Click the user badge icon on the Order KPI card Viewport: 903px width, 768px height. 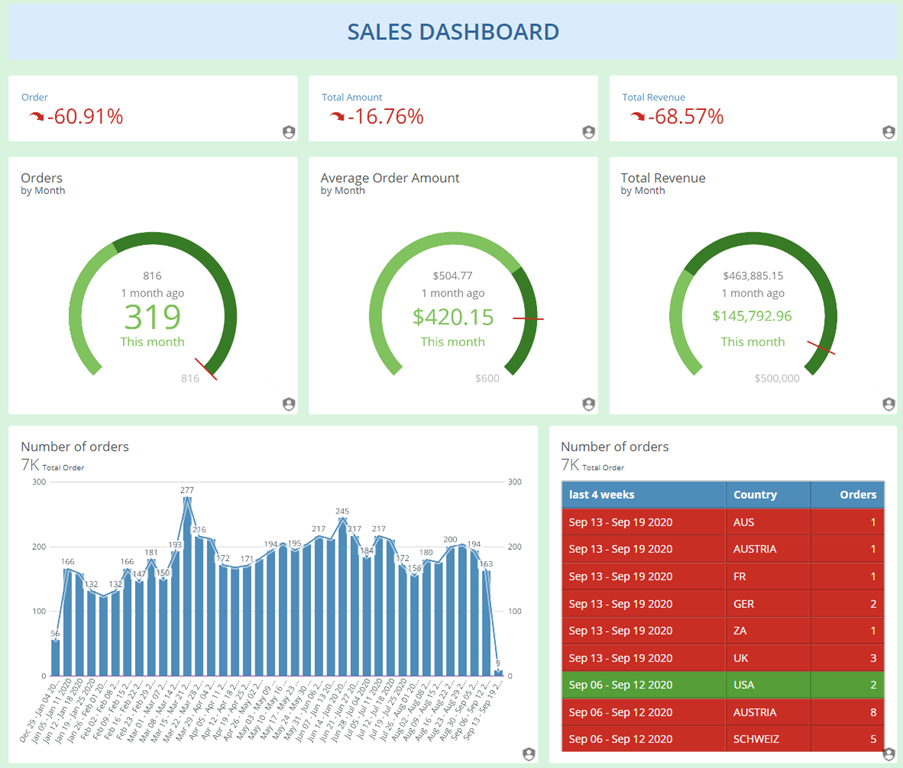[288, 132]
